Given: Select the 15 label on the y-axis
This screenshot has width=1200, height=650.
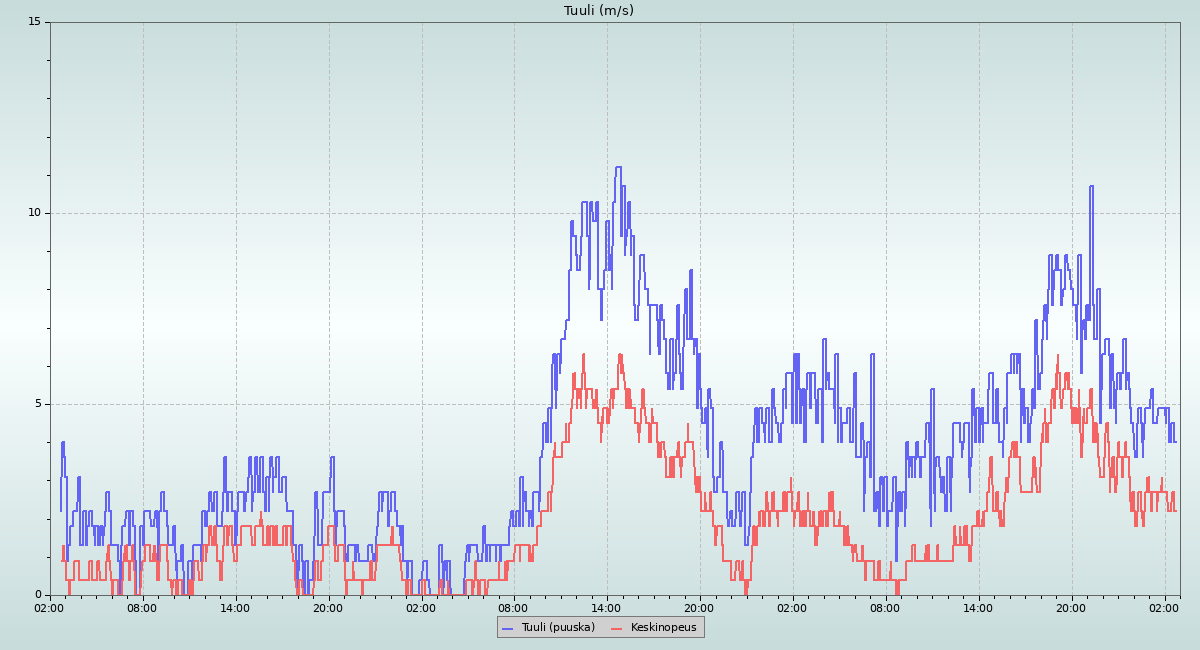Looking at the screenshot, I should 34,22.
